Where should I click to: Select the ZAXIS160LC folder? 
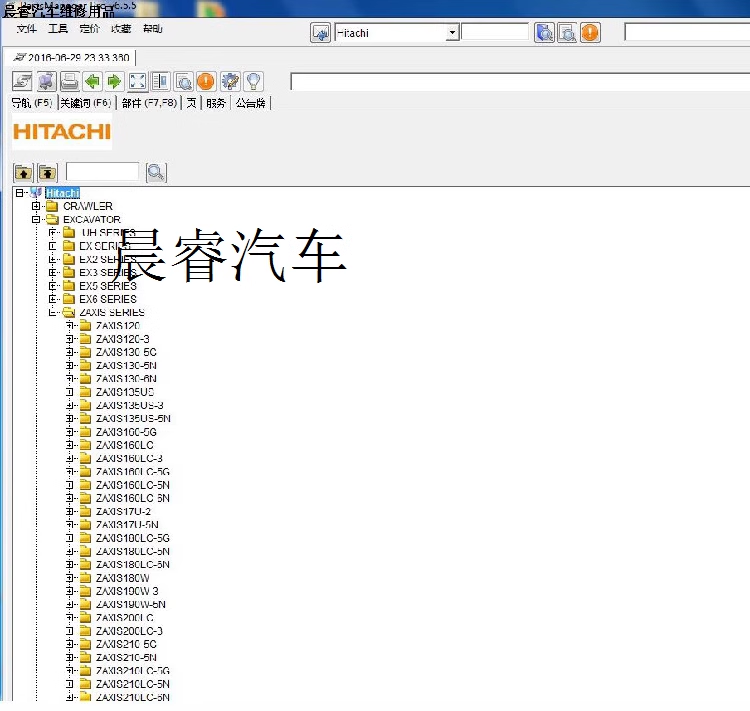tap(124, 445)
